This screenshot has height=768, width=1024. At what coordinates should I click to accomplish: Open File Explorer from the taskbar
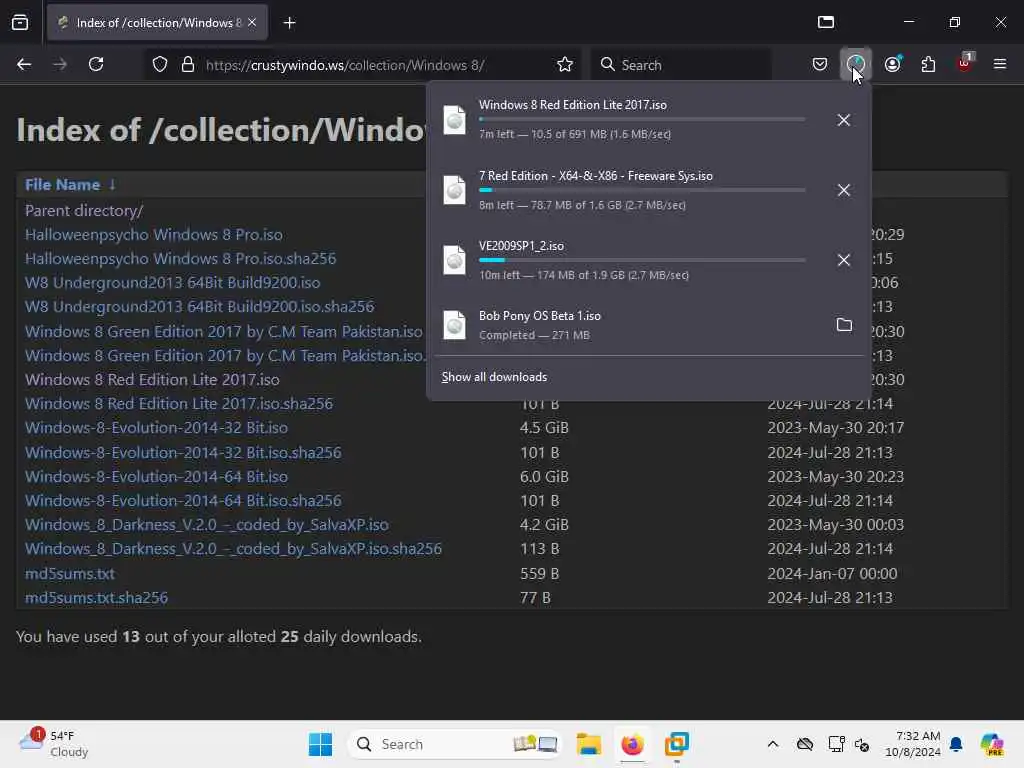click(x=588, y=744)
